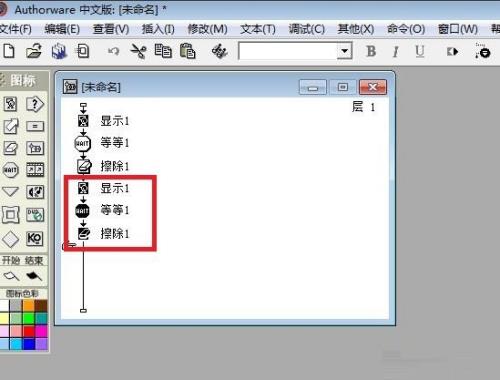Viewport: 500px width, 380px height.
Task: Select the highlighted black WAIT icon
Action: tap(82, 211)
